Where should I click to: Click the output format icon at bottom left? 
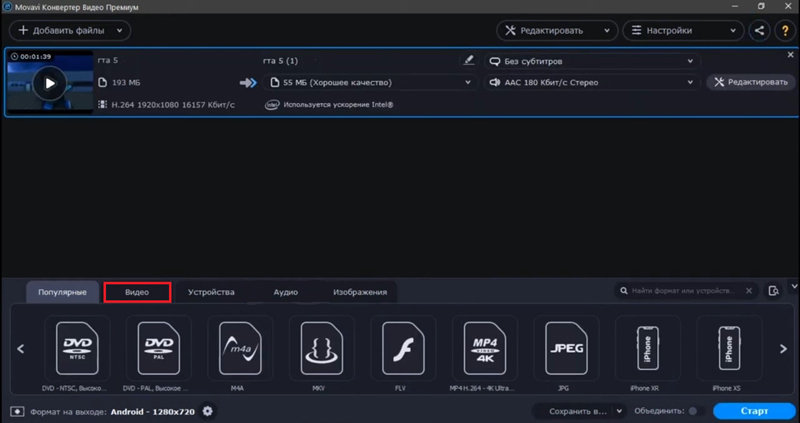(17, 411)
